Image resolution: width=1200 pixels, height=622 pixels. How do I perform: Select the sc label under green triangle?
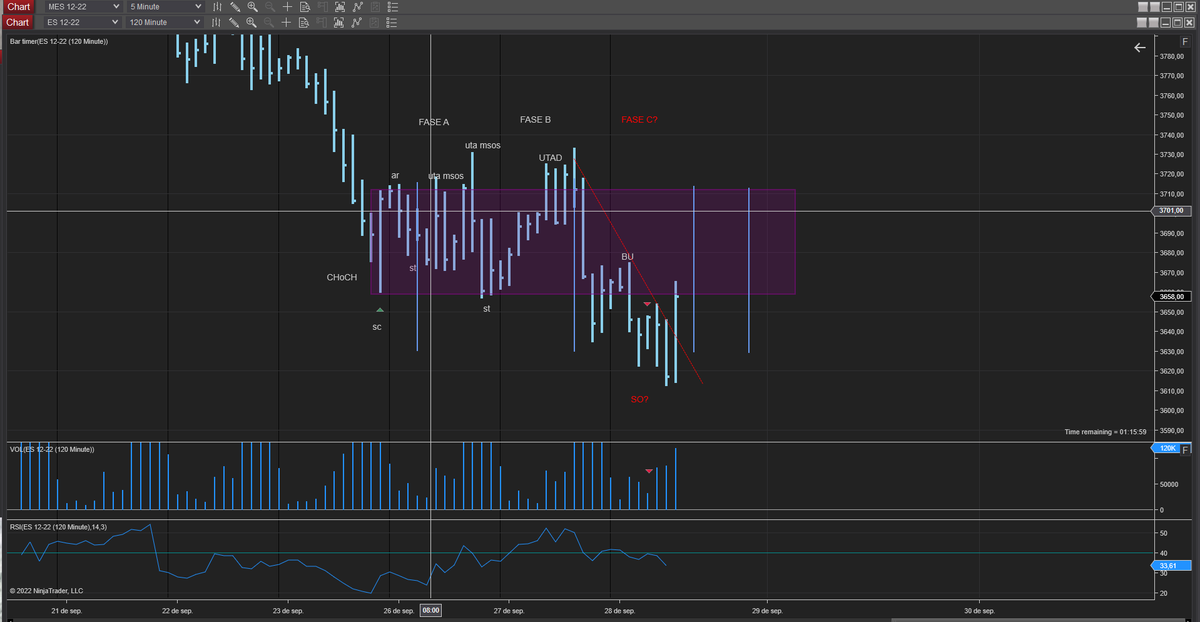click(x=377, y=327)
